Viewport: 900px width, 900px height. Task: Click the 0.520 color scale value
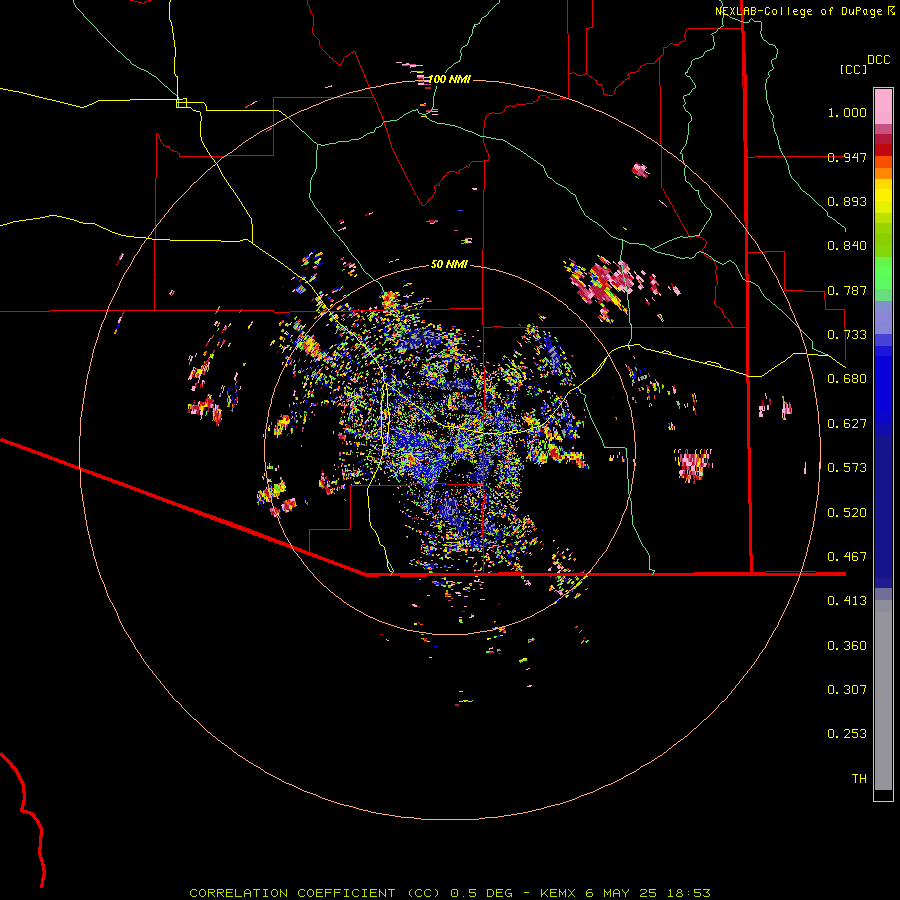tap(847, 513)
